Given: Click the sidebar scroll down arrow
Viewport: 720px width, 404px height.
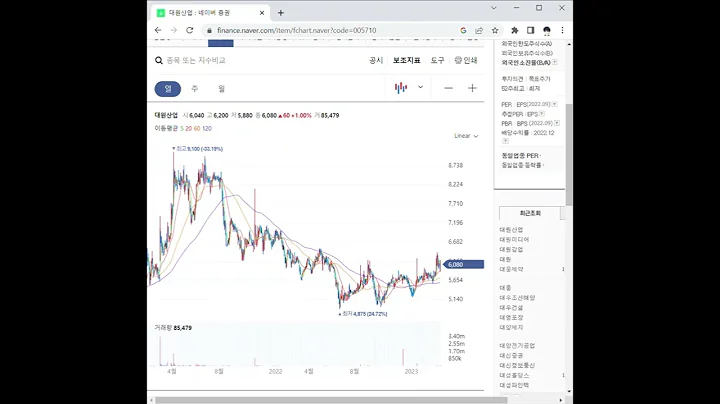Looking at the screenshot, I should pyautogui.click(x=569, y=391).
